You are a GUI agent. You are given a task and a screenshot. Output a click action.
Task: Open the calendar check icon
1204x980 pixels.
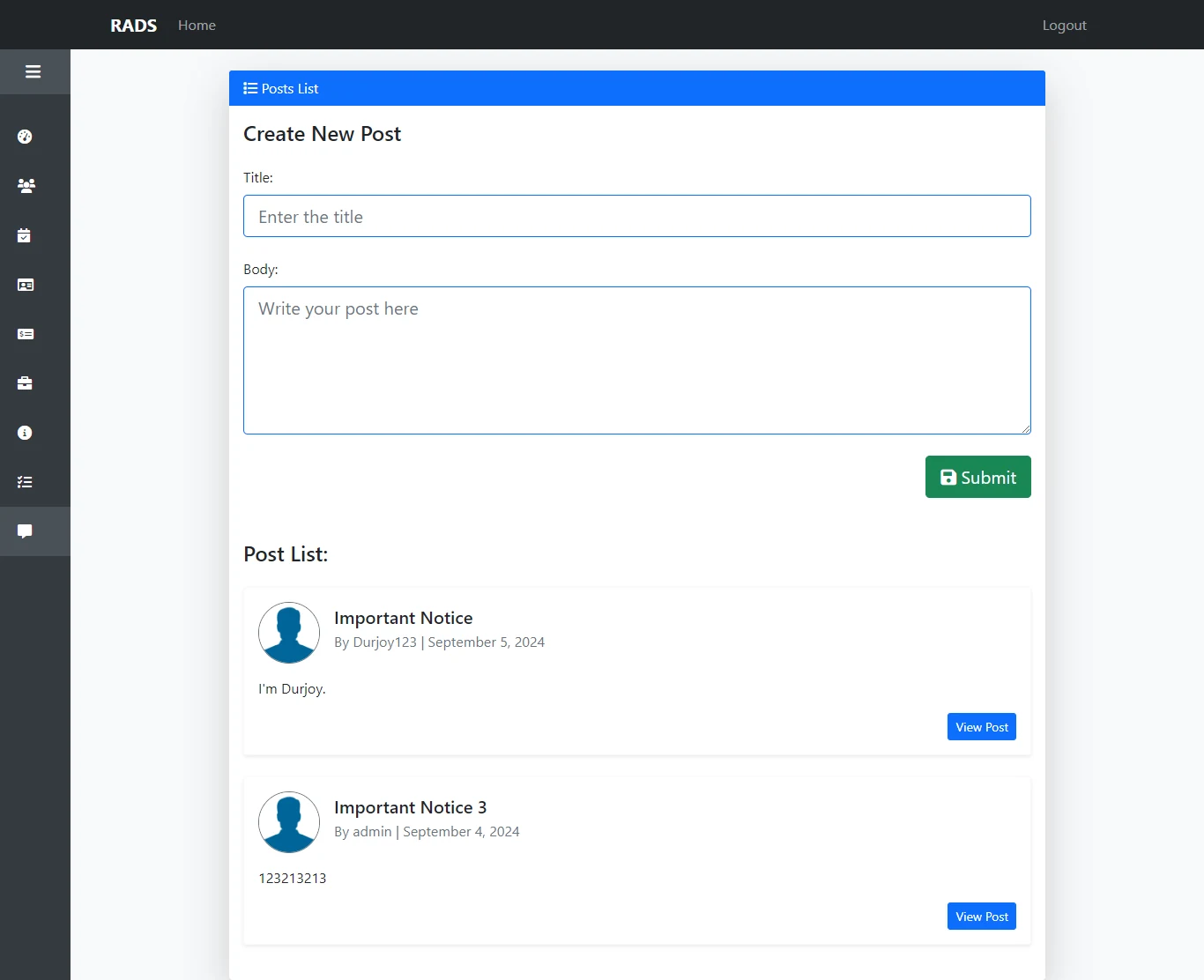click(25, 235)
